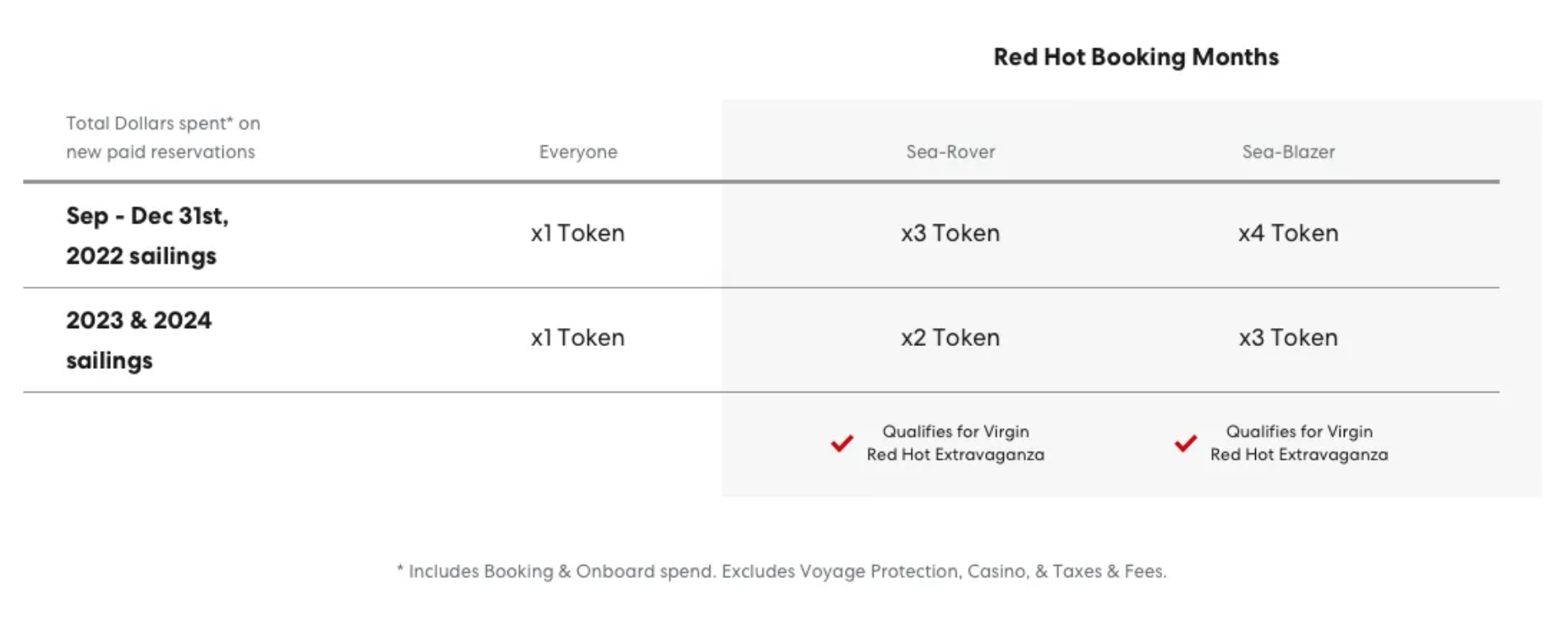Click x3 Token in Sea-Rover column

pyautogui.click(x=950, y=233)
